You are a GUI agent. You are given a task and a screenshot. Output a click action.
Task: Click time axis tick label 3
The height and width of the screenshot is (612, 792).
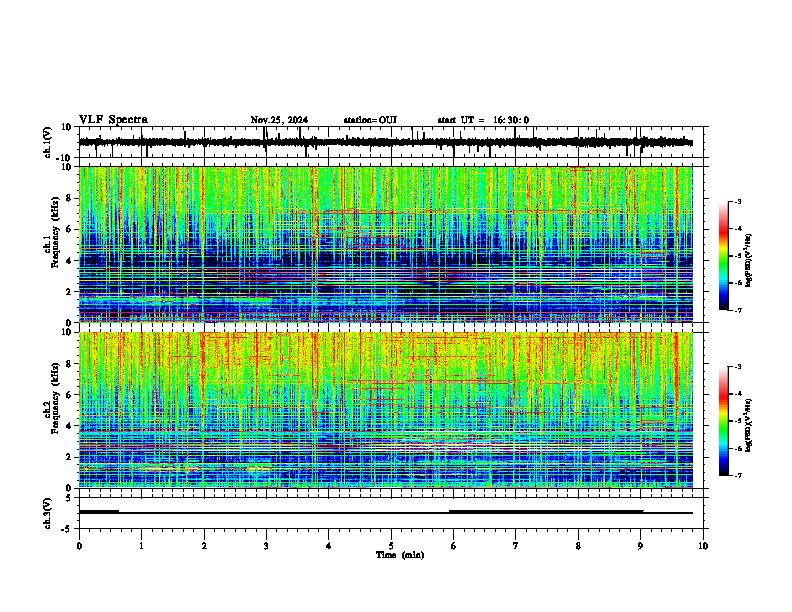[x=266, y=546]
